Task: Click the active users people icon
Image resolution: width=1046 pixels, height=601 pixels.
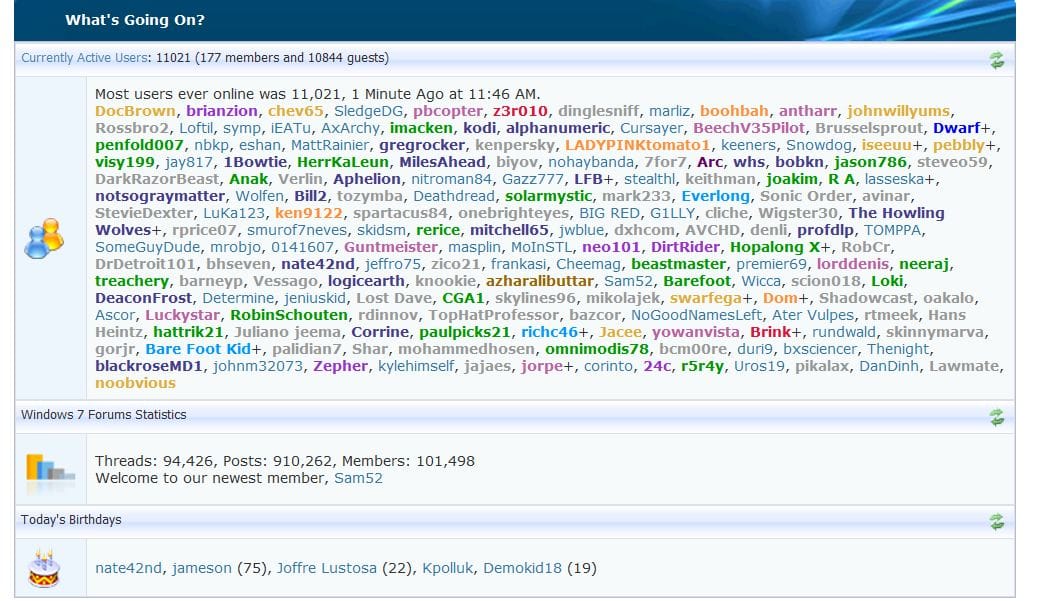Action: pyautogui.click(x=44, y=238)
